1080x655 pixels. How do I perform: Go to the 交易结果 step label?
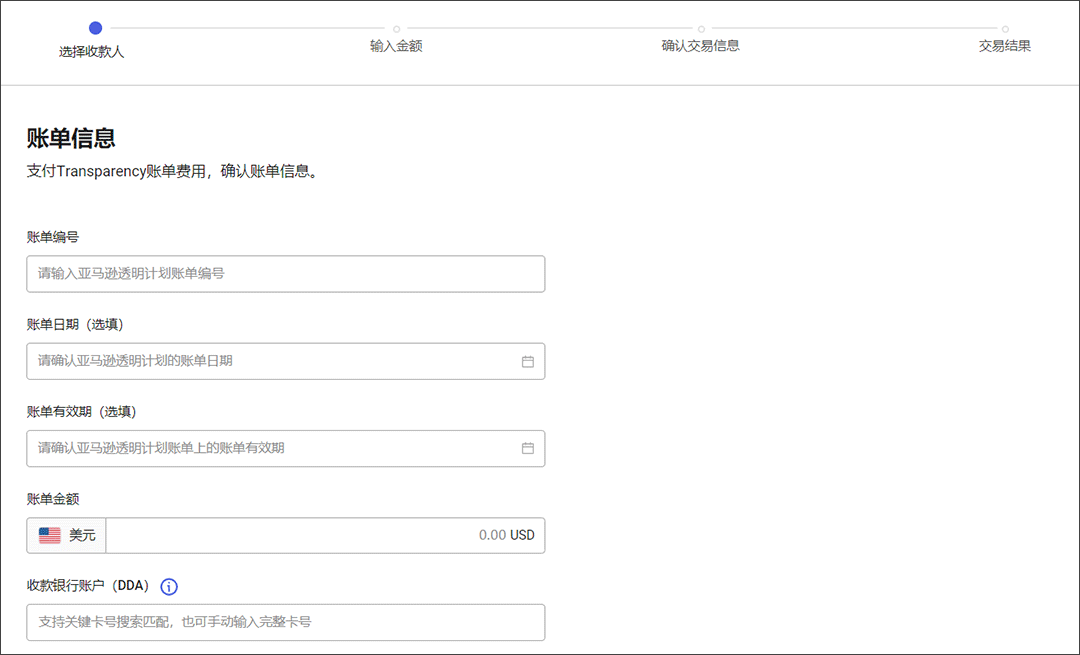(x=1004, y=46)
